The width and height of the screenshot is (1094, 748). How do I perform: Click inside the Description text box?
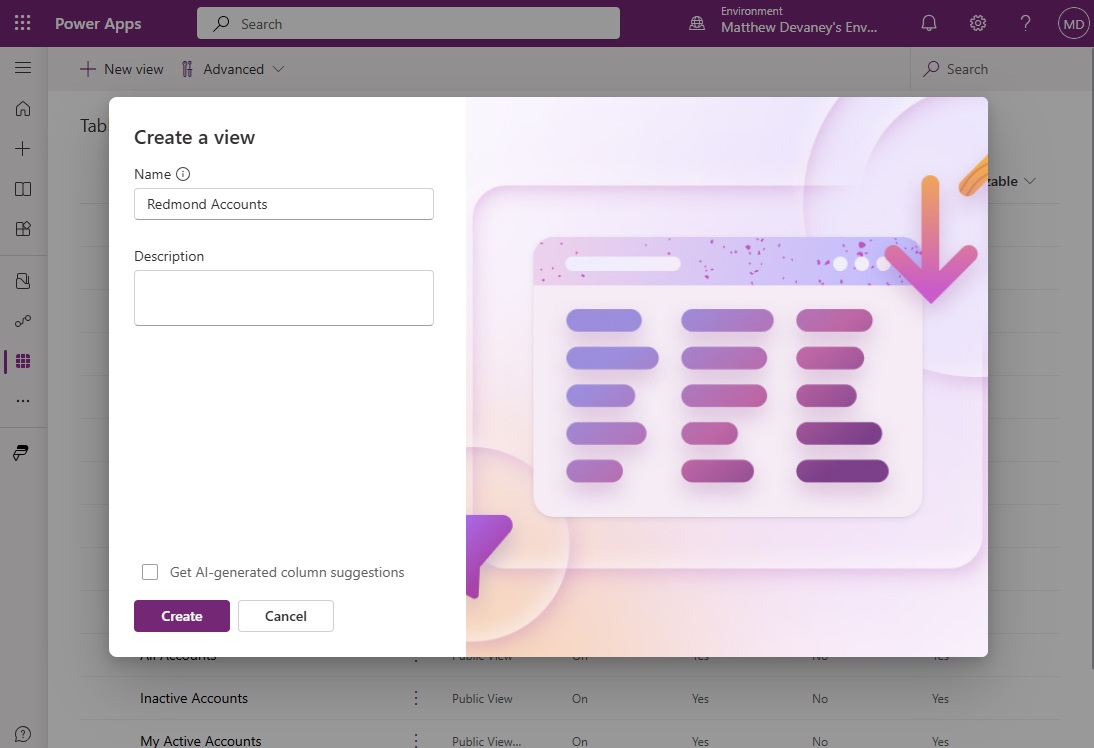point(283,297)
